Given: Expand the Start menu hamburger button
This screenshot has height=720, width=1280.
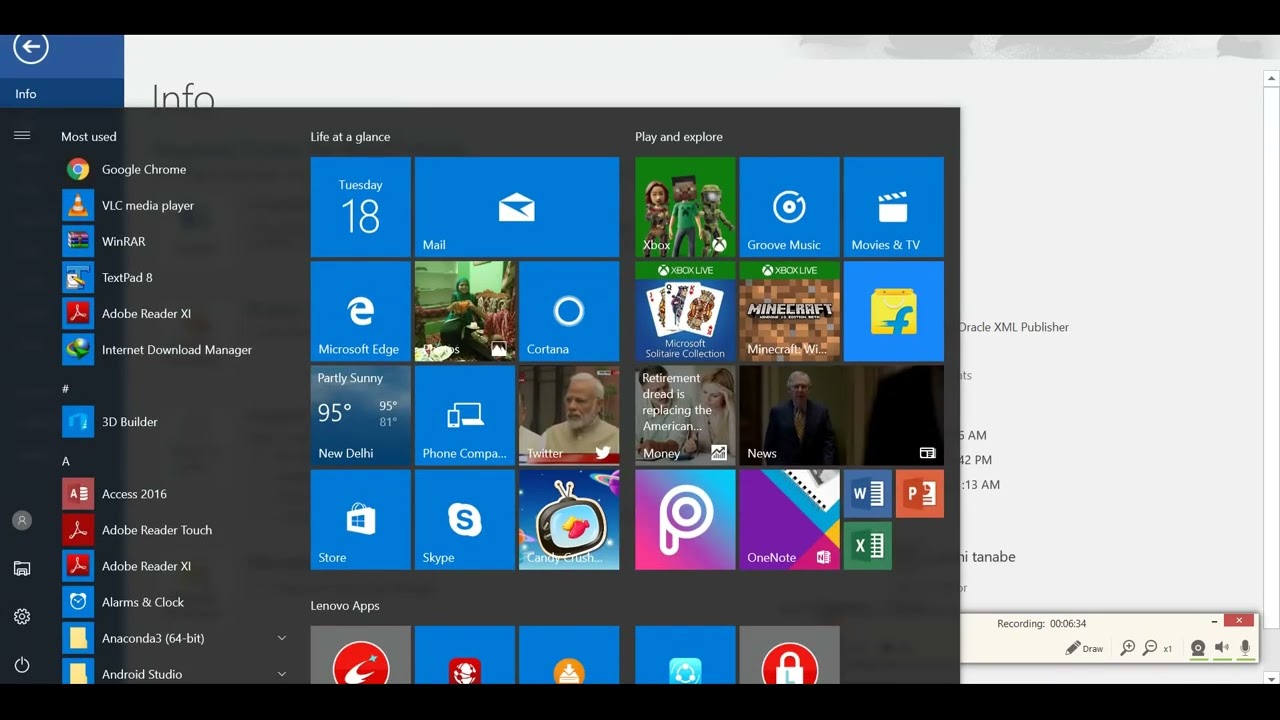Looking at the screenshot, I should point(22,136).
